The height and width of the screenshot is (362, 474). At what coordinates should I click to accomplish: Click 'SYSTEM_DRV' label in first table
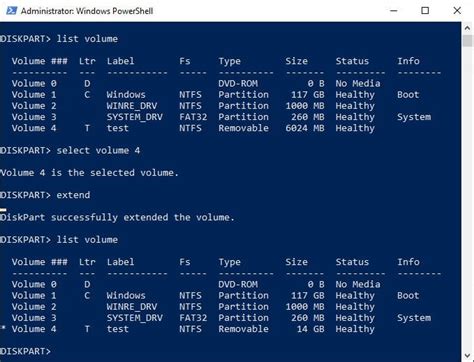click(135, 117)
